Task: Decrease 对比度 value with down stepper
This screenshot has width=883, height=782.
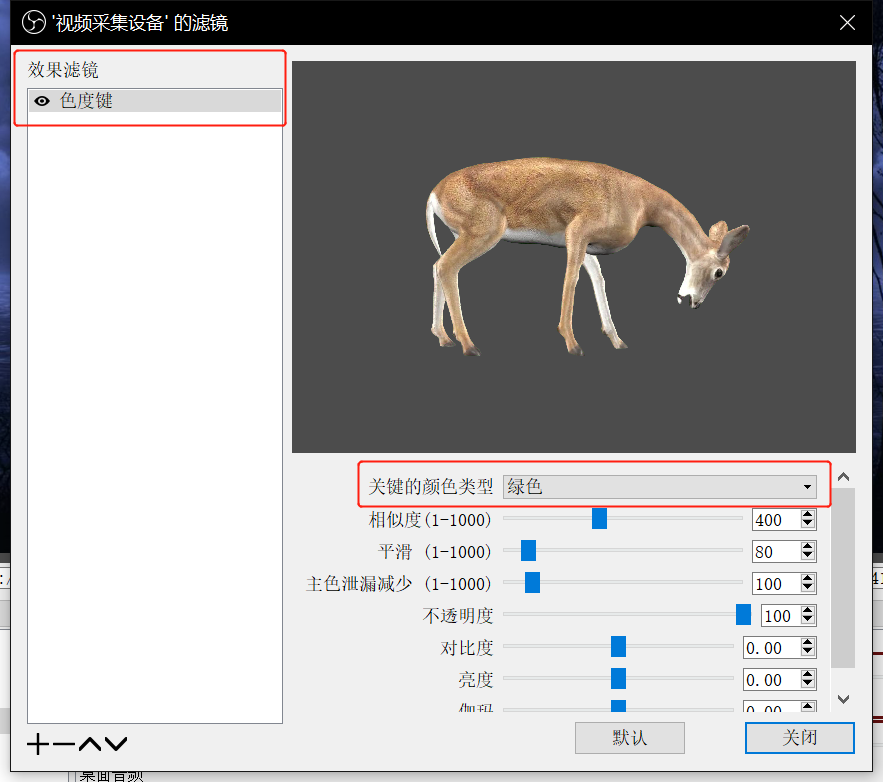Action: 808,653
